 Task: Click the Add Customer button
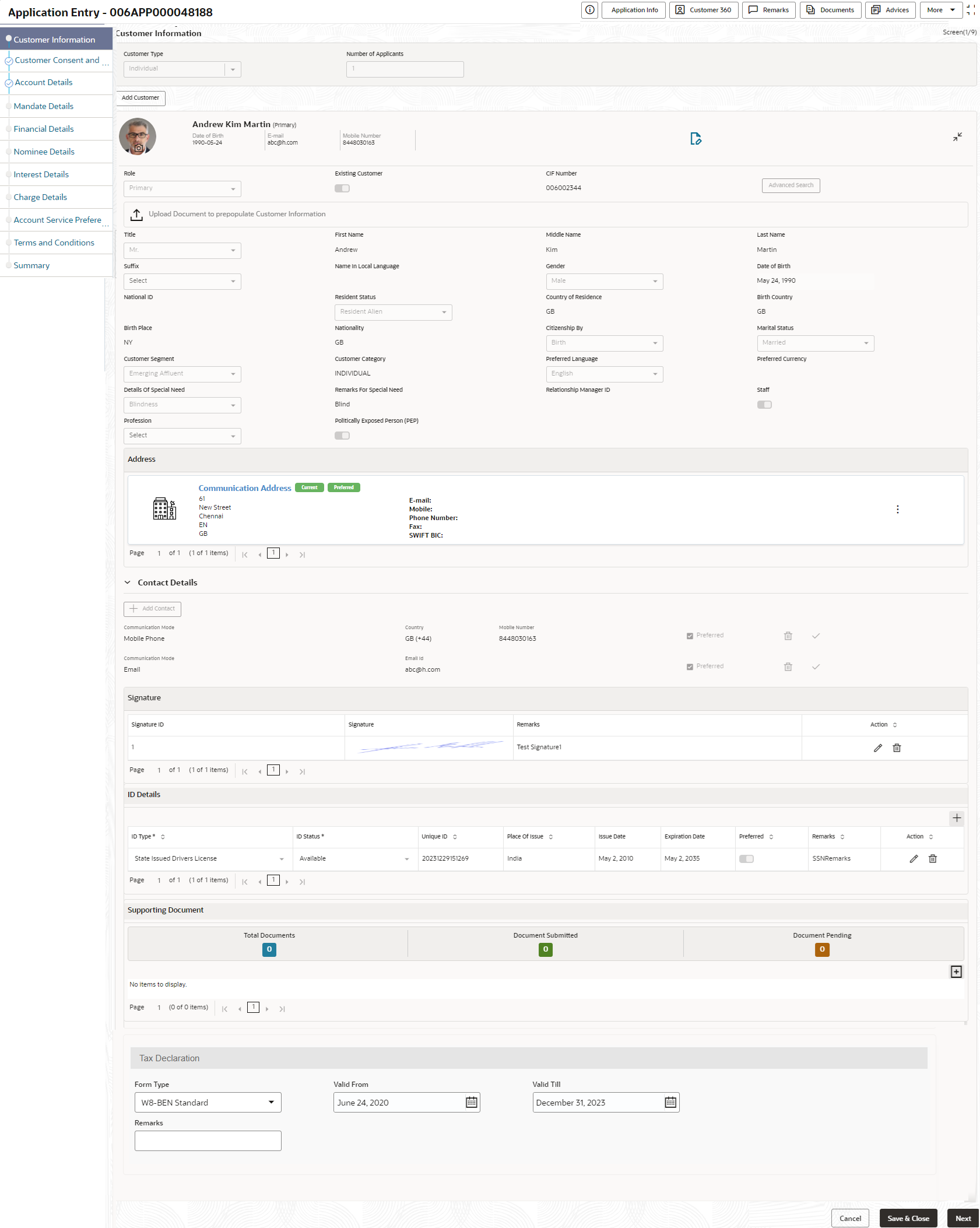pos(140,98)
